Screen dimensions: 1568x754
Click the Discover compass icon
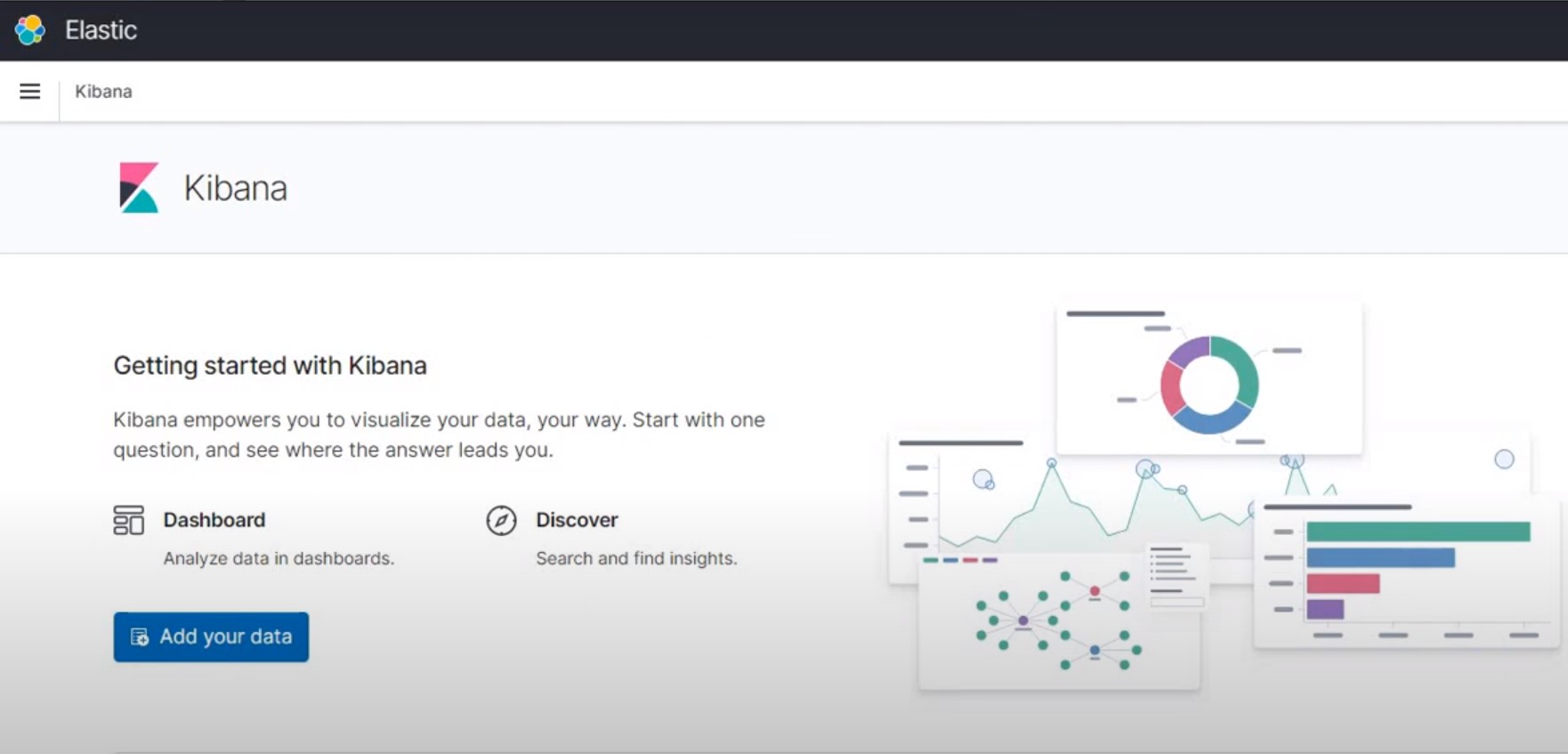[x=501, y=520]
